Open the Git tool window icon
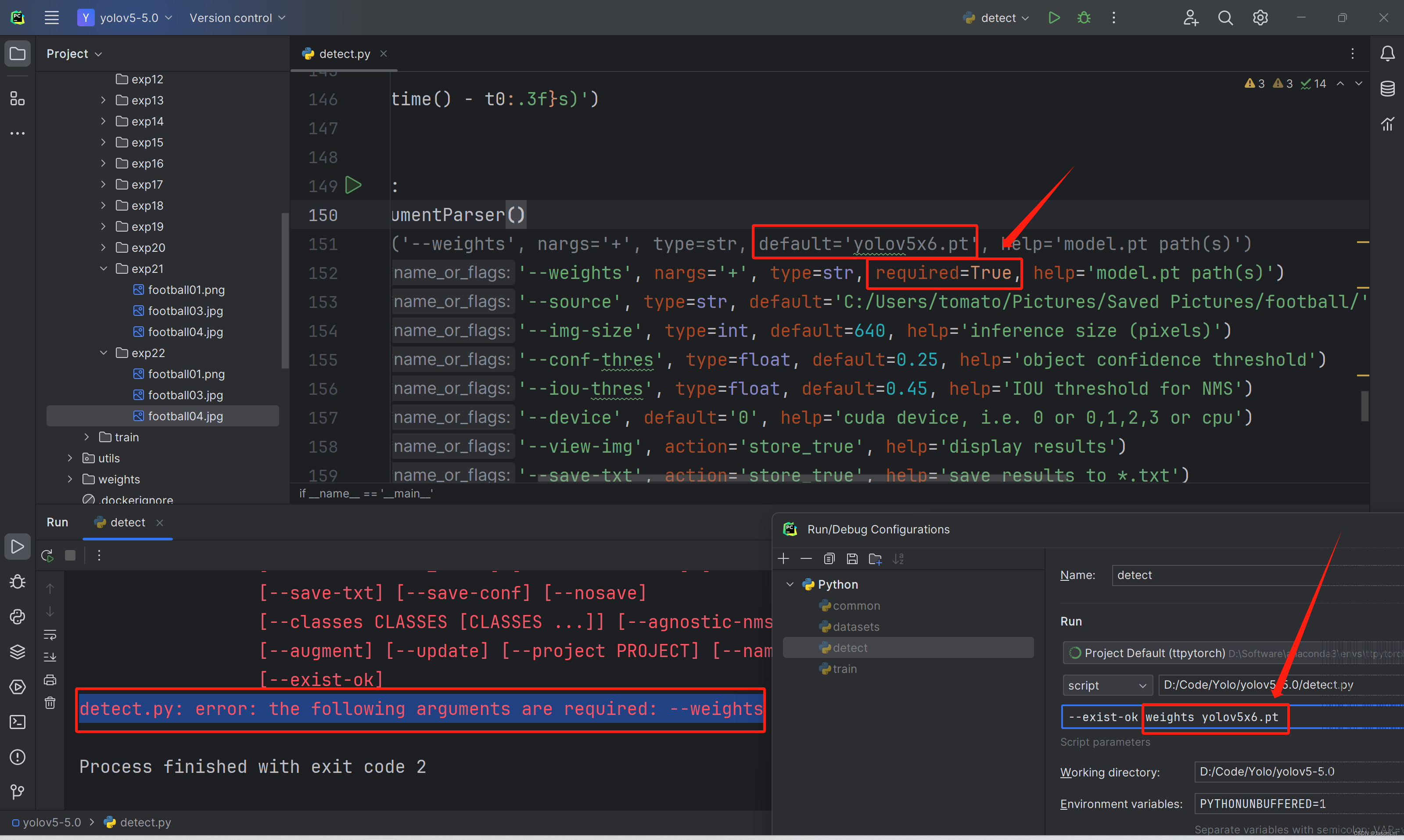 tap(18, 792)
